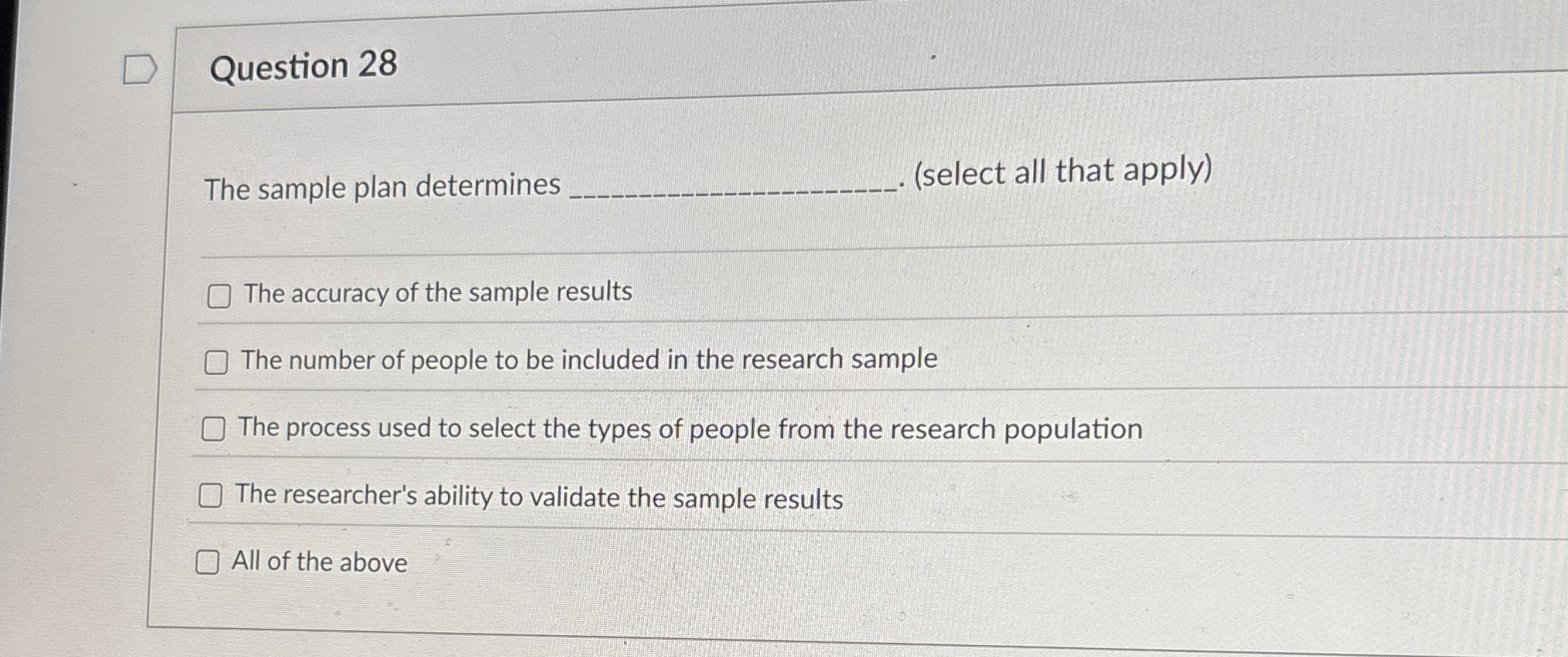Click the Question 28 title text

point(300,66)
